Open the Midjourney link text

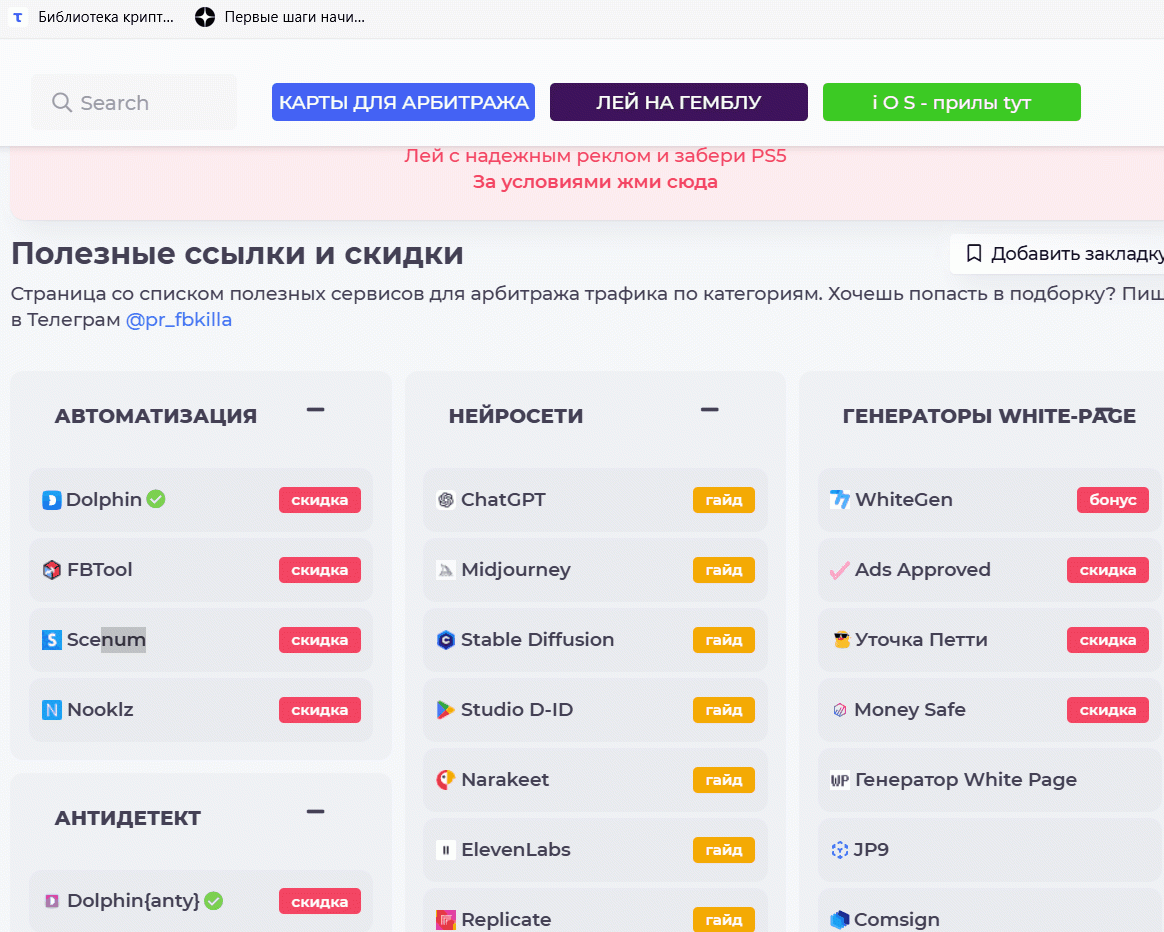[516, 570]
